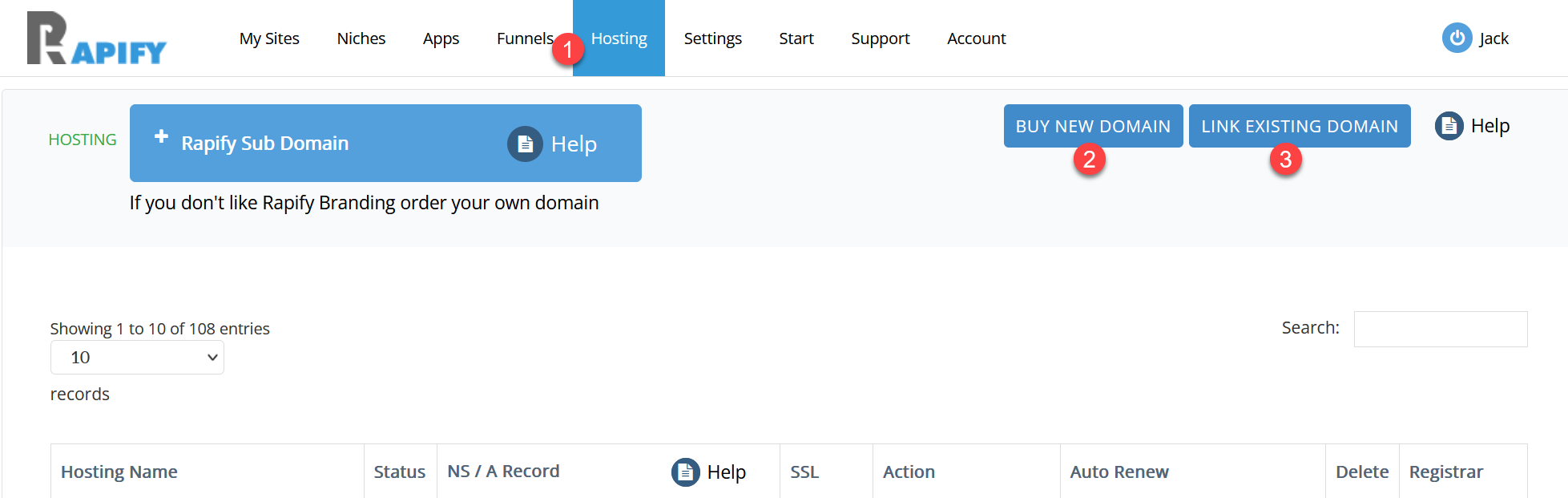Go to Account menu
The width and height of the screenshot is (1568, 498).
click(976, 38)
